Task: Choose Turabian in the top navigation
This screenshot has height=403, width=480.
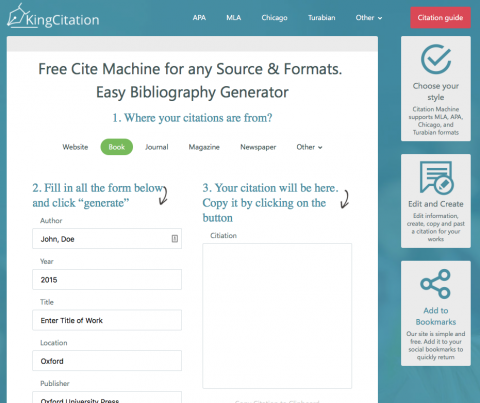Action: [321, 18]
